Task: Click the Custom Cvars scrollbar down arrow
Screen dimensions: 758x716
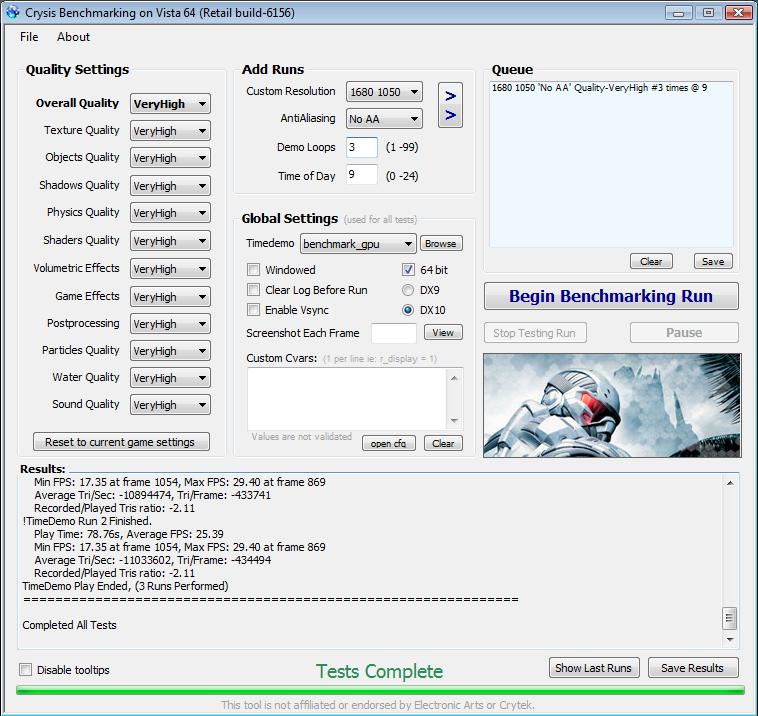Action: pyautogui.click(x=454, y=420)
